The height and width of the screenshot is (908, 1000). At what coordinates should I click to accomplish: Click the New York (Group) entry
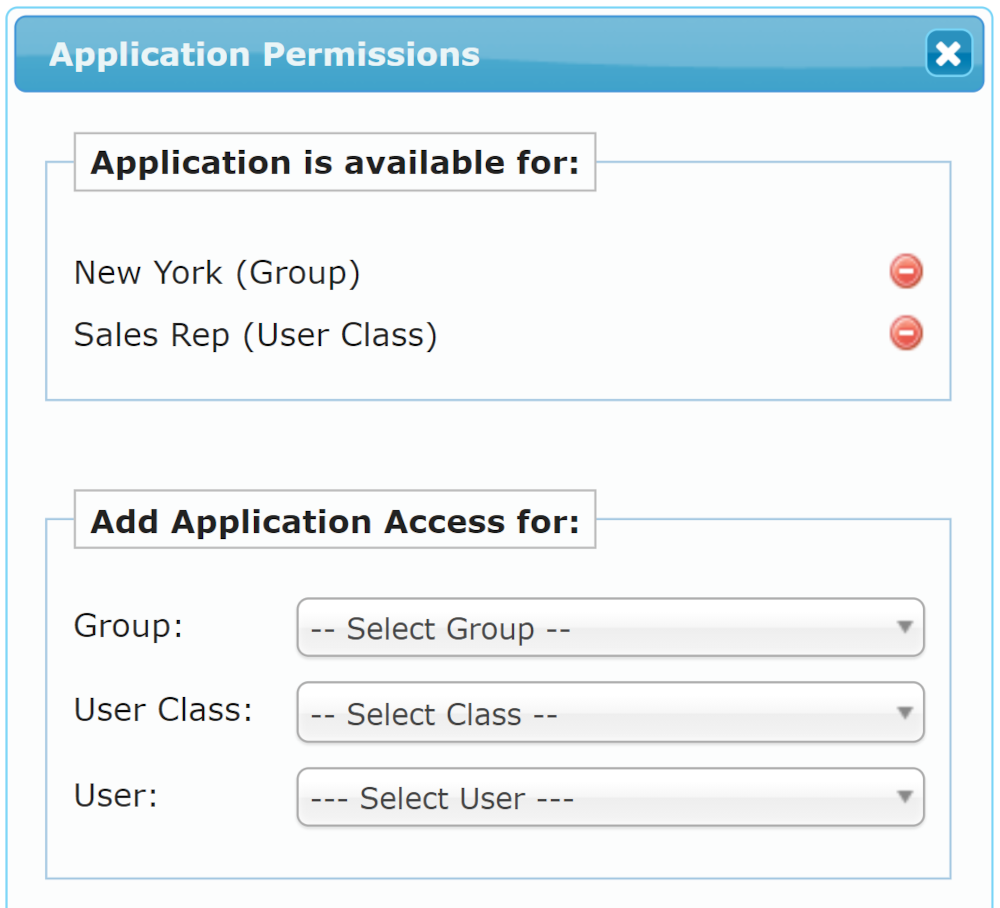click(217, 273)
